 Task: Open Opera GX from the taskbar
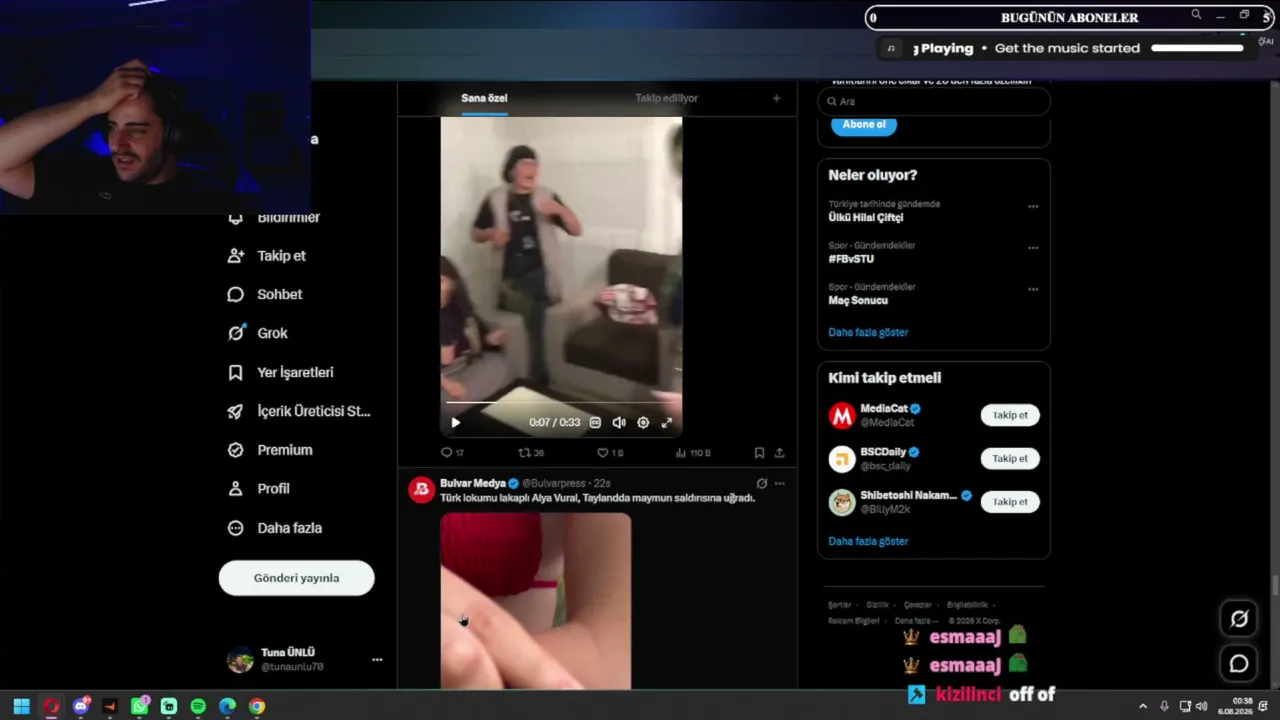point(51,706)
